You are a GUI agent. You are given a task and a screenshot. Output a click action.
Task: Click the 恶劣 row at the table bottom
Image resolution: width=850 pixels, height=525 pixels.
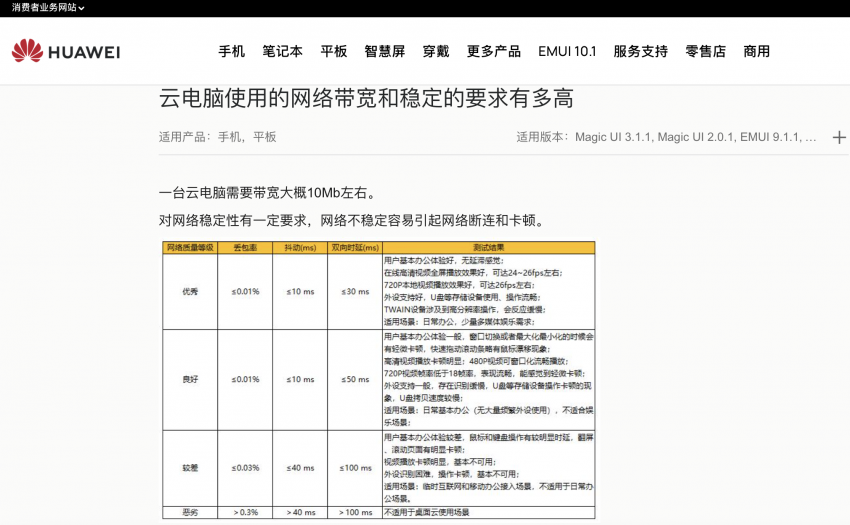coord(190,512)
